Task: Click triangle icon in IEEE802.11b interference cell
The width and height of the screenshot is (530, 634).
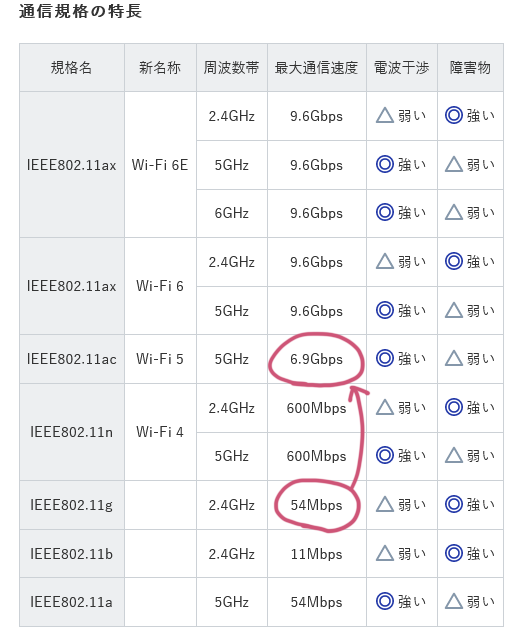Action: [x=384, y=554]
